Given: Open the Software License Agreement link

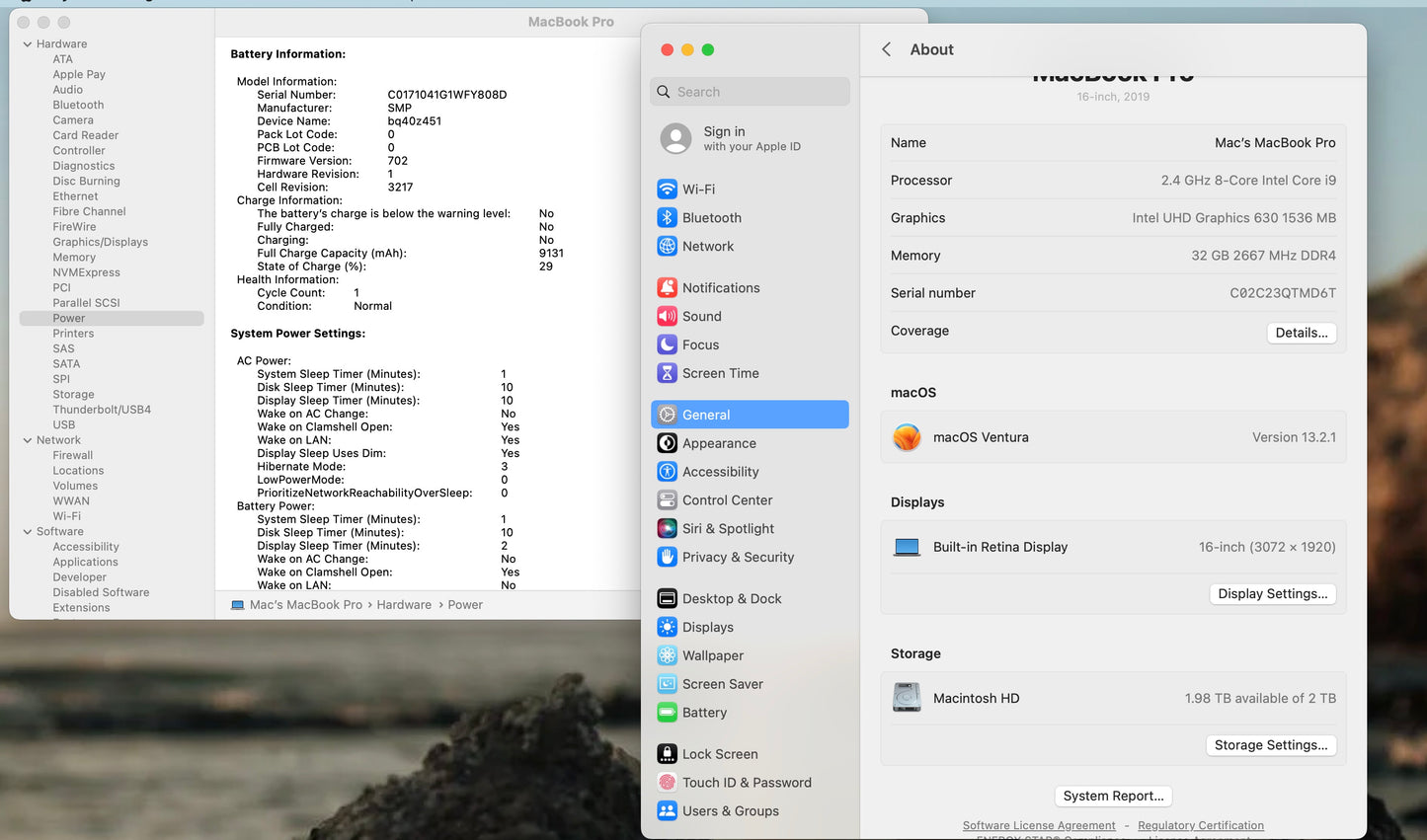Looking at the screenshot, I should pyautogui.click(x=1039, y=825).
